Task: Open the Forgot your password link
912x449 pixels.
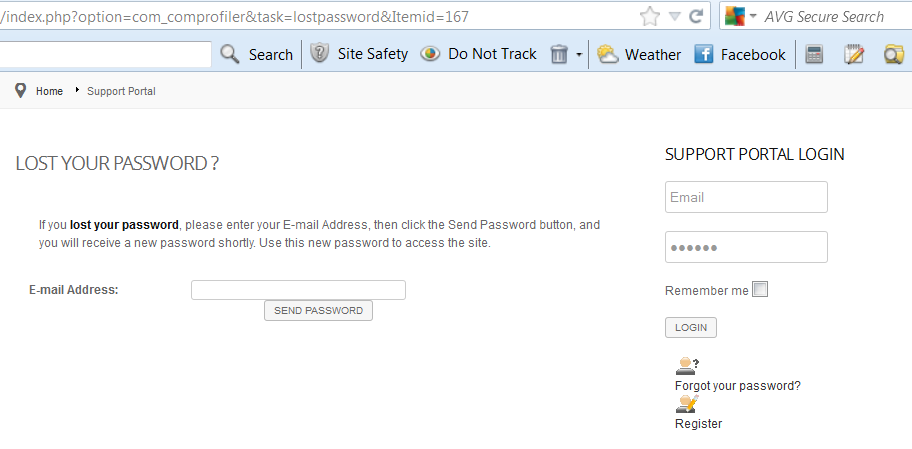Action: (x=738, y=386)
